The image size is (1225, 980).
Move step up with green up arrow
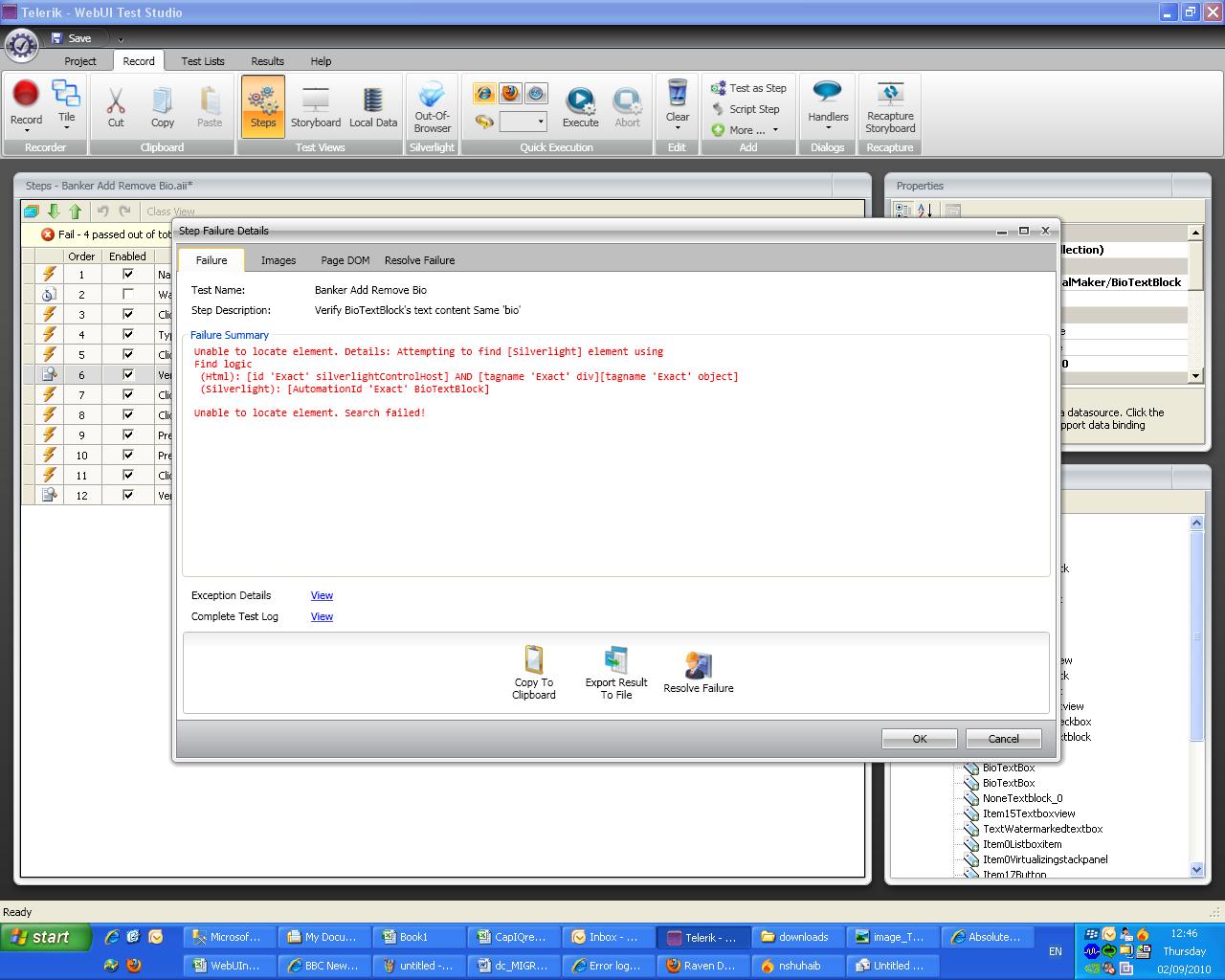[75, 212]
